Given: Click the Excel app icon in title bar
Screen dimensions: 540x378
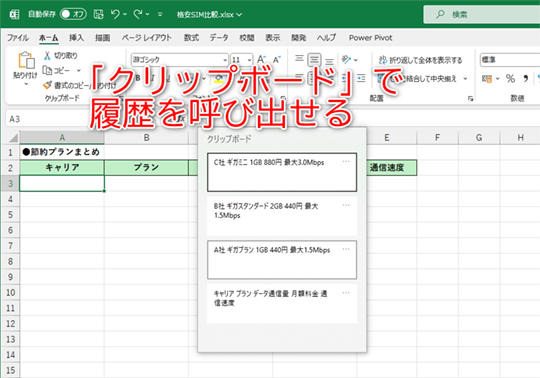Looking at the screenshot, I should pos(14,14).
